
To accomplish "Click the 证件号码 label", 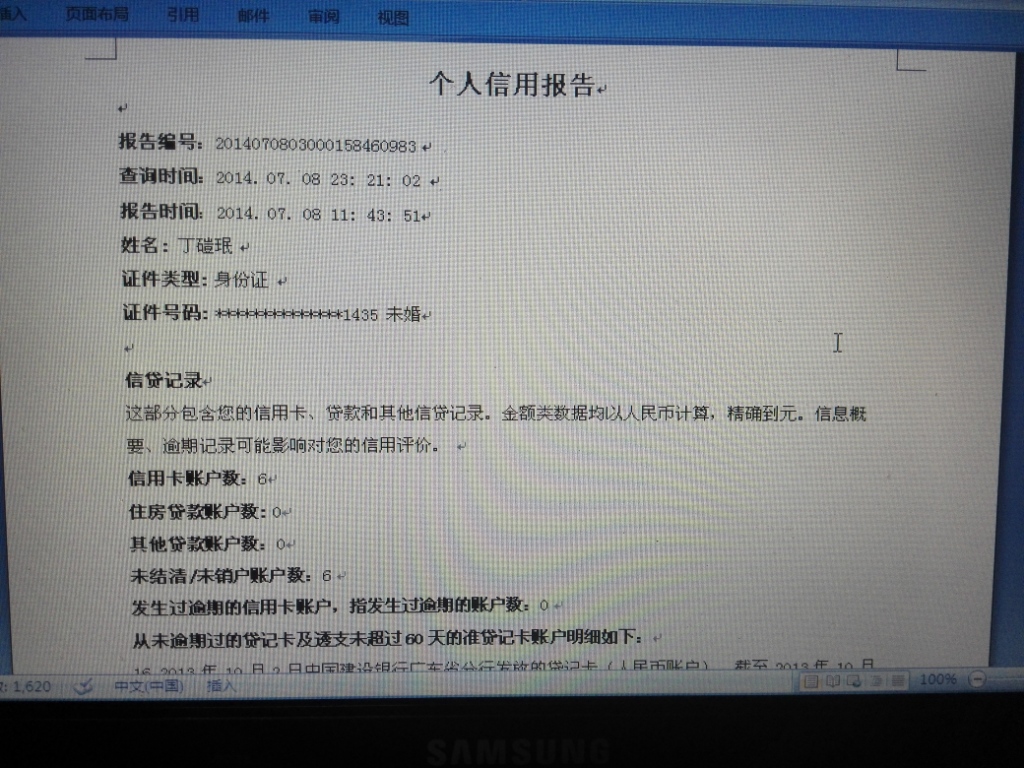I will click(x=165, y=313).
